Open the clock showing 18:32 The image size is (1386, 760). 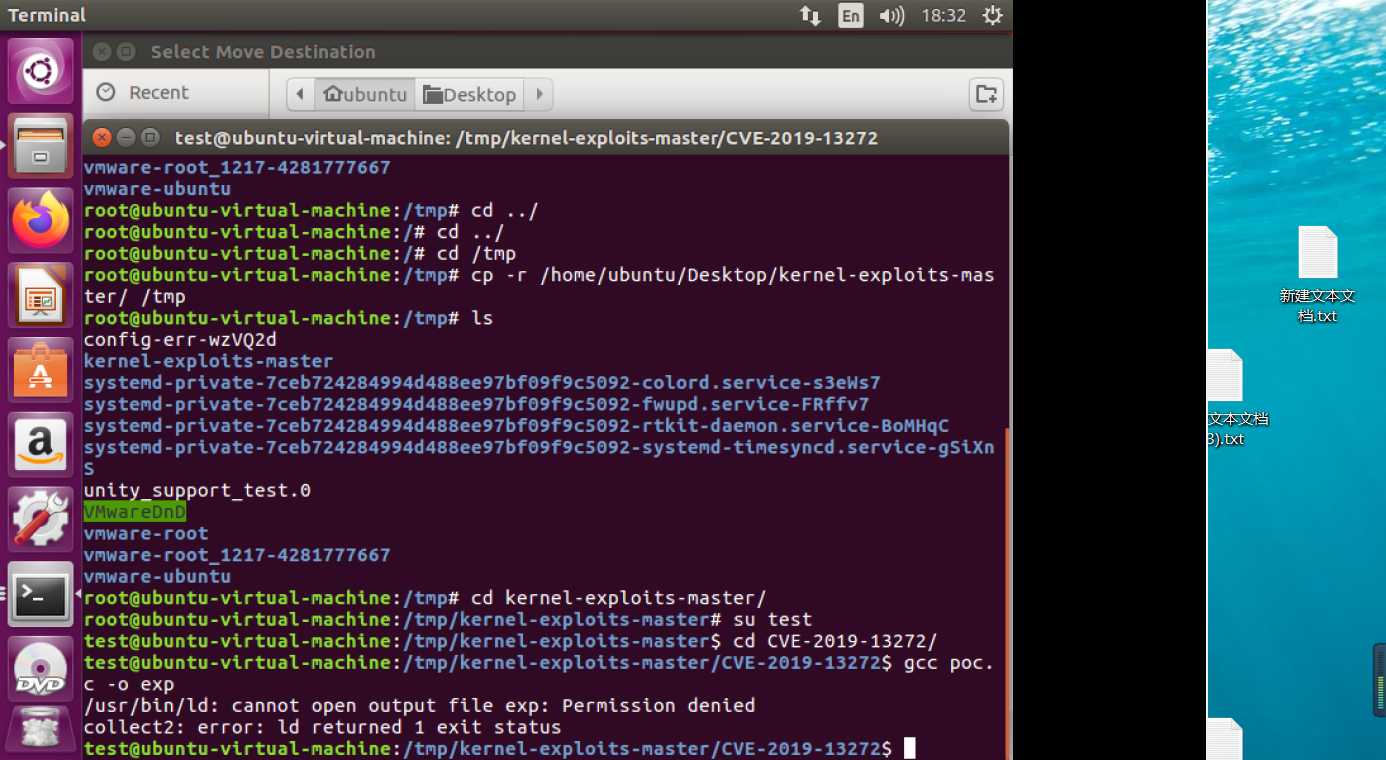coord(944,15)
